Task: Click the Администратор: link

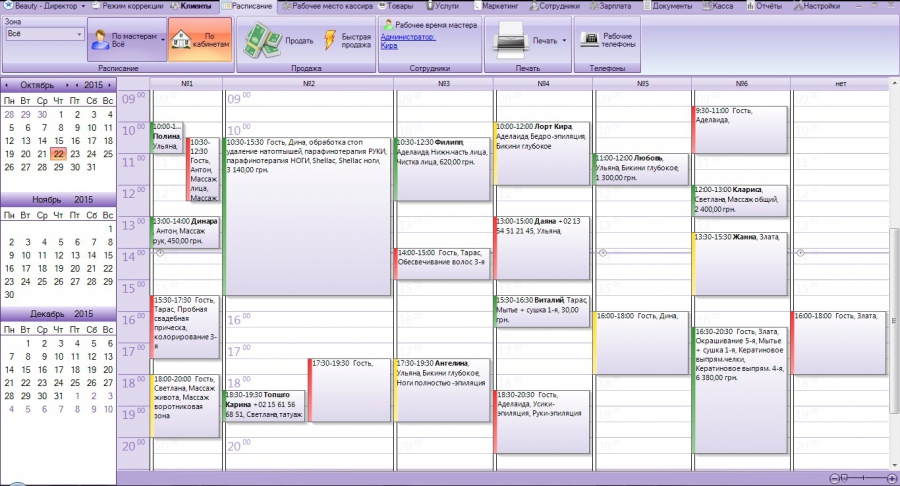Action: 408,37
